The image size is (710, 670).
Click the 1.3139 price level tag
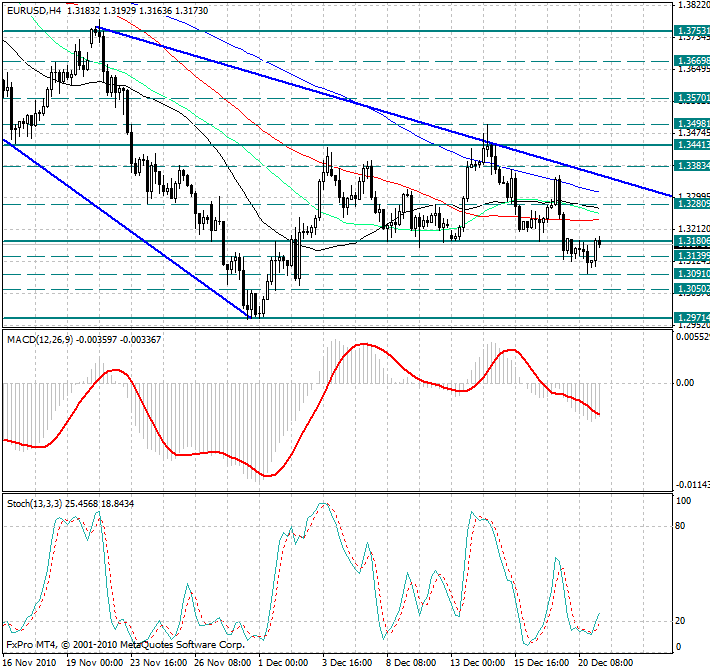point(692,256)
